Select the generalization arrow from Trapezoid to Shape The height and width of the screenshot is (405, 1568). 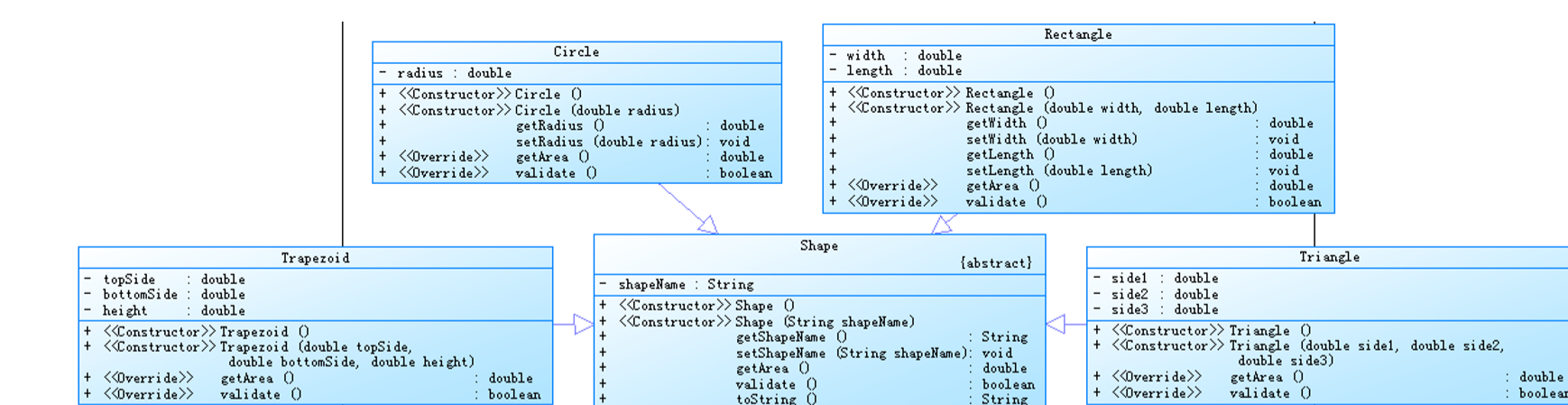point(574,324)
